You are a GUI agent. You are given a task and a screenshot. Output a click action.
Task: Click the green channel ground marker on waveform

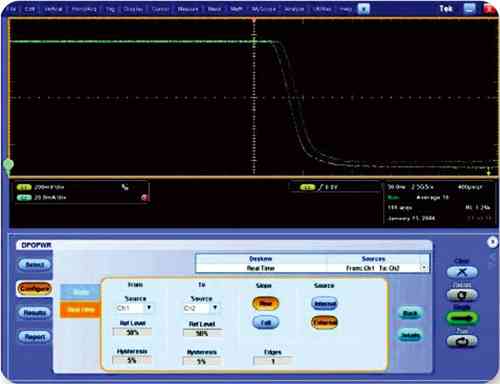(x=8, y=165)
